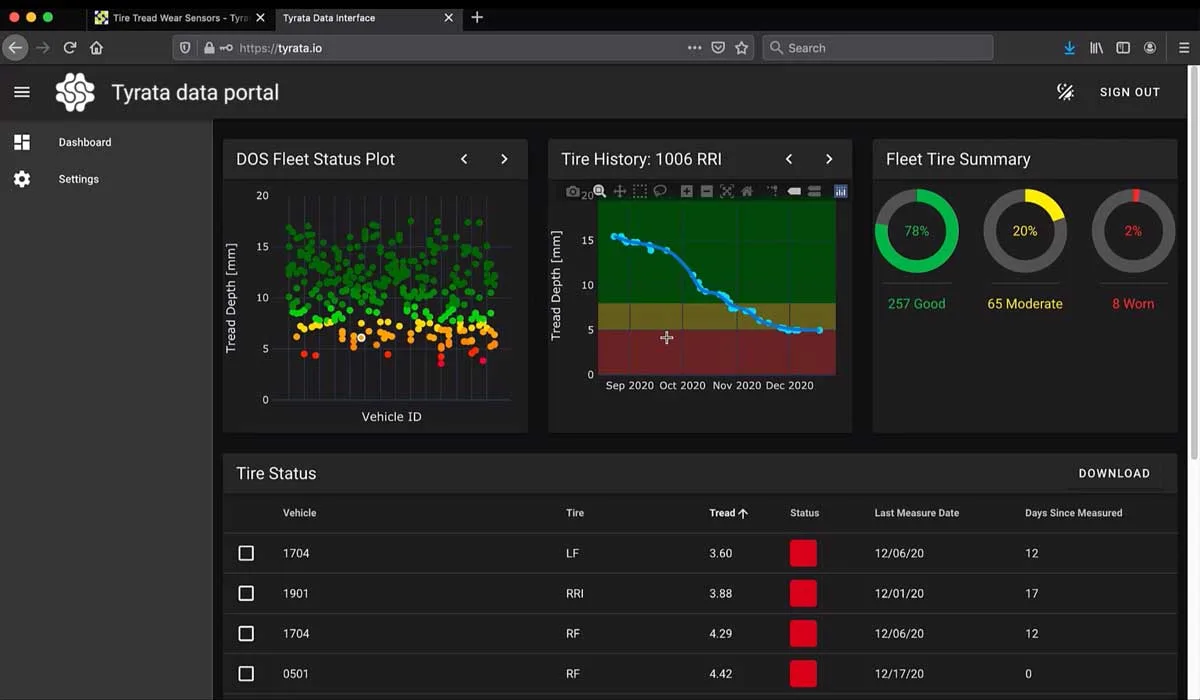Open Dashboard from the sidebar

[x=84, y=142]
